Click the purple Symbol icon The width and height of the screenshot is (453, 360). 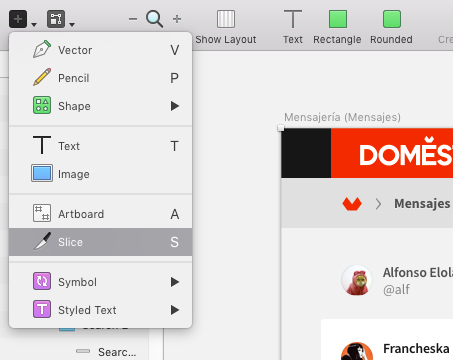[x=42, y=281]
